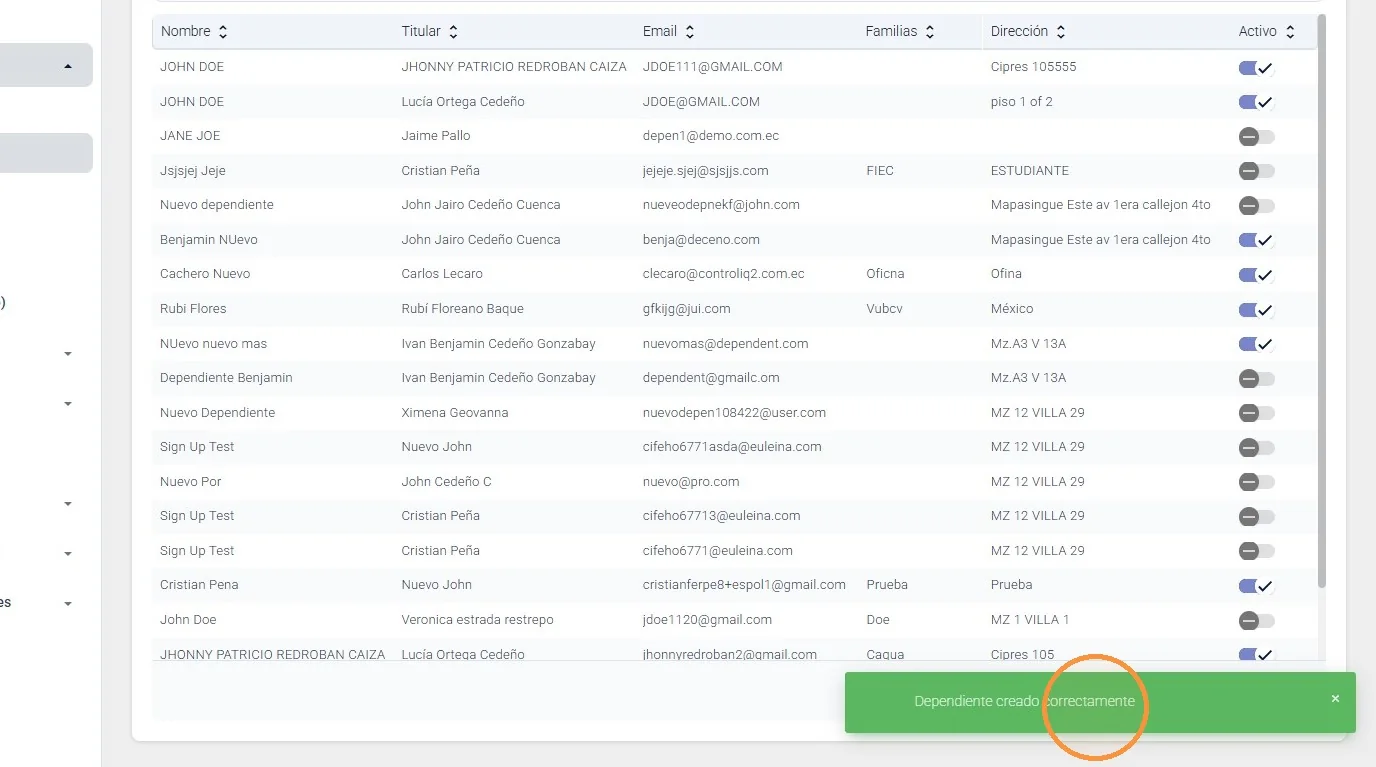The width and height of the screenshot is (1376, 767).
Task: Sort table by Nombre column arrows
Action: 222,32
